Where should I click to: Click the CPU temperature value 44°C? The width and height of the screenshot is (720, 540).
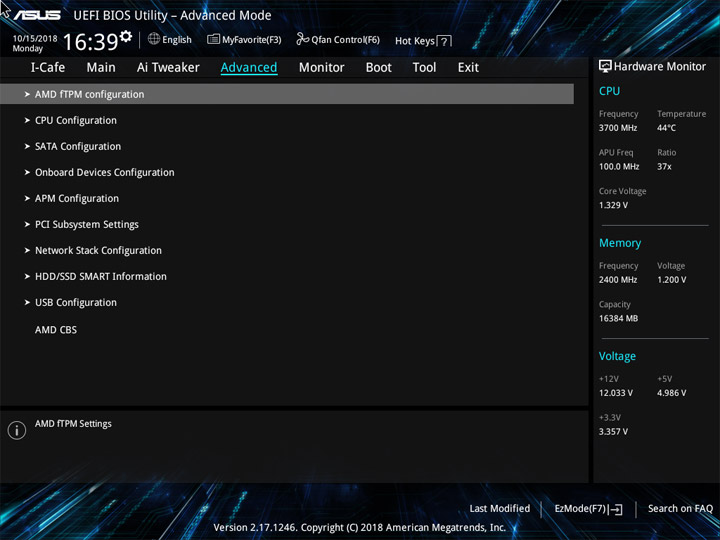666,128
